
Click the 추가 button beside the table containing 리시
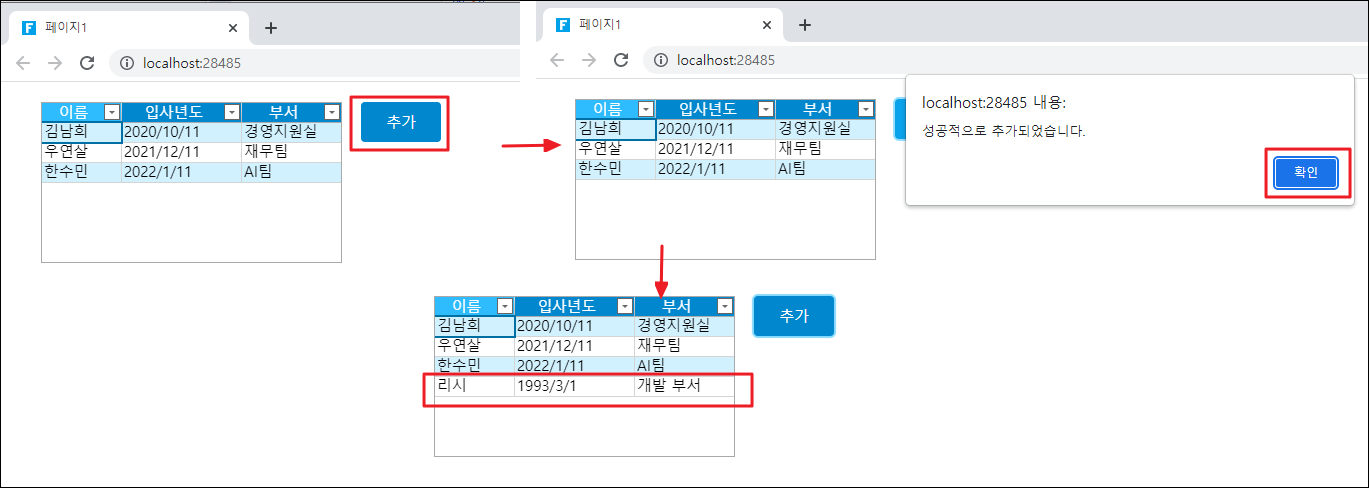pyautogui.click(x=793, y=315)
